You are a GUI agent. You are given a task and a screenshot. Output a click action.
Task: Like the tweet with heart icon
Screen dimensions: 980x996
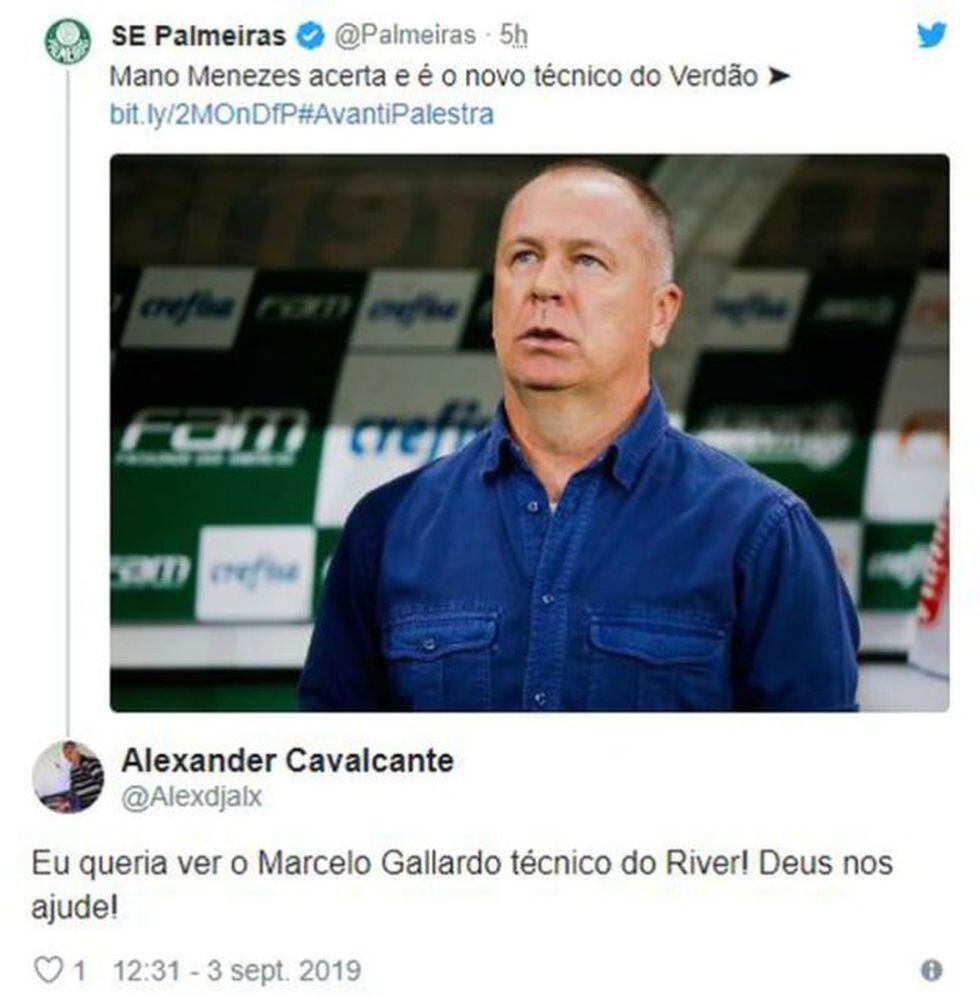48,970
